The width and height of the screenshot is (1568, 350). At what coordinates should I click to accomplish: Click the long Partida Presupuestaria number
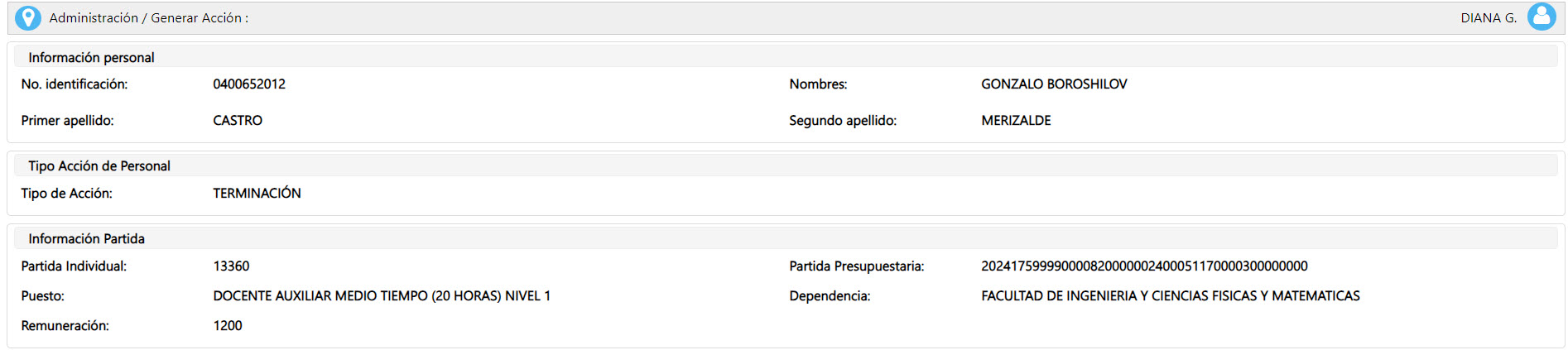tap(1144, 266)
